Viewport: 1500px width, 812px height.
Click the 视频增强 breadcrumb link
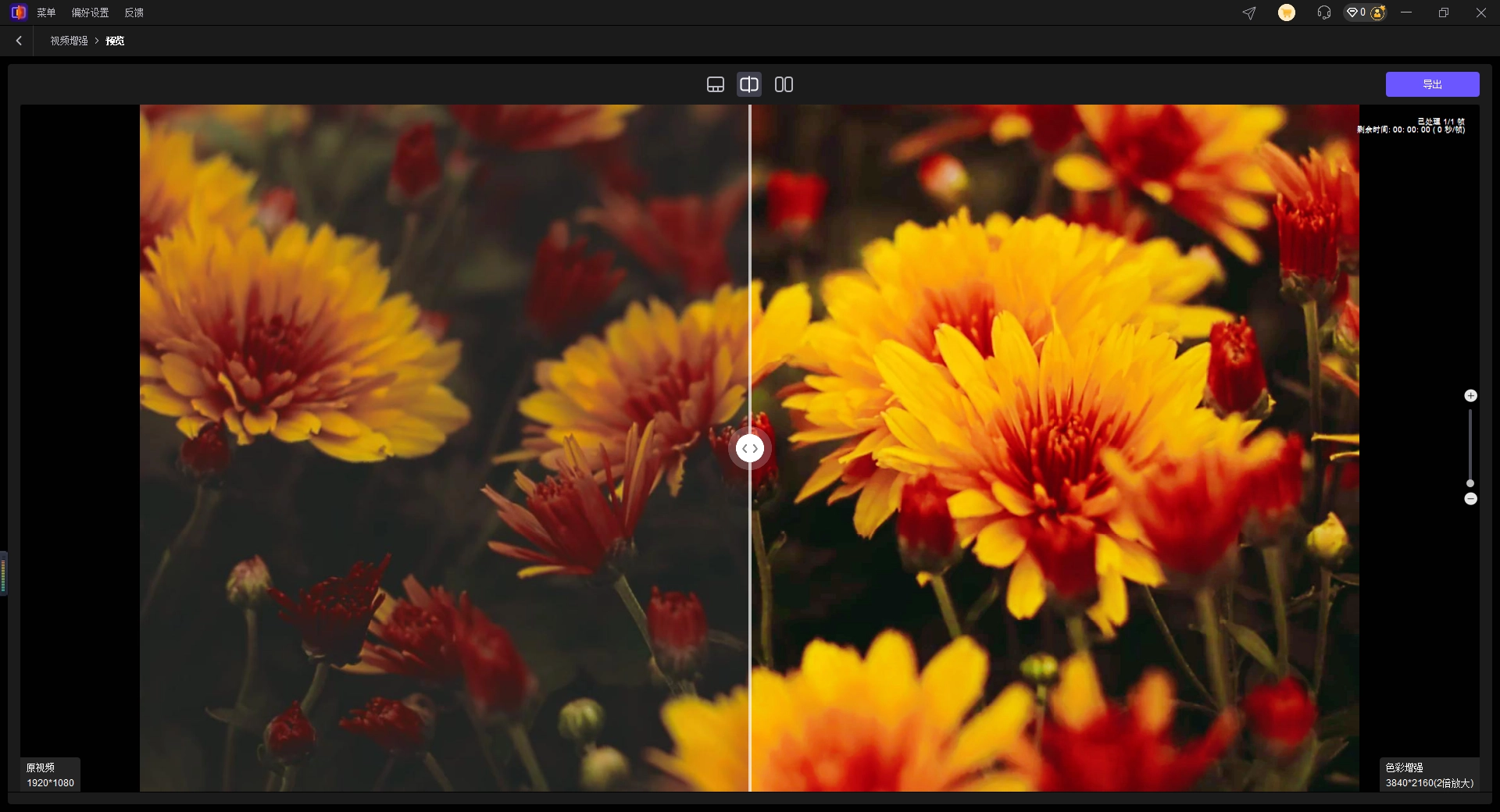(69, 41)
